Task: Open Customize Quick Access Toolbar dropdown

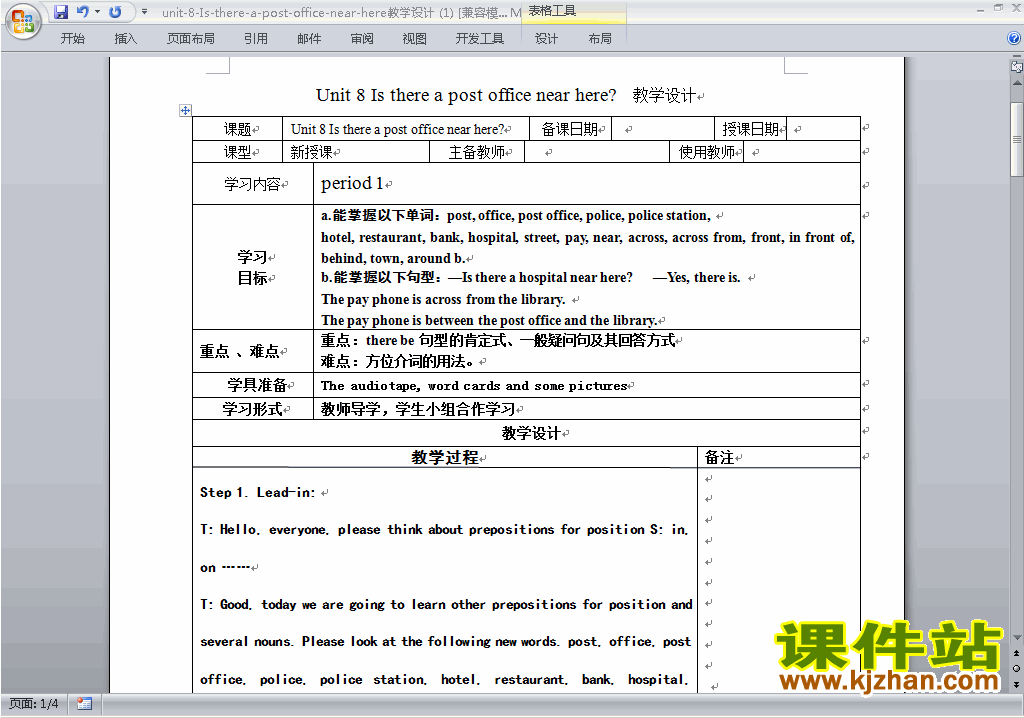Action: (144, 12)
